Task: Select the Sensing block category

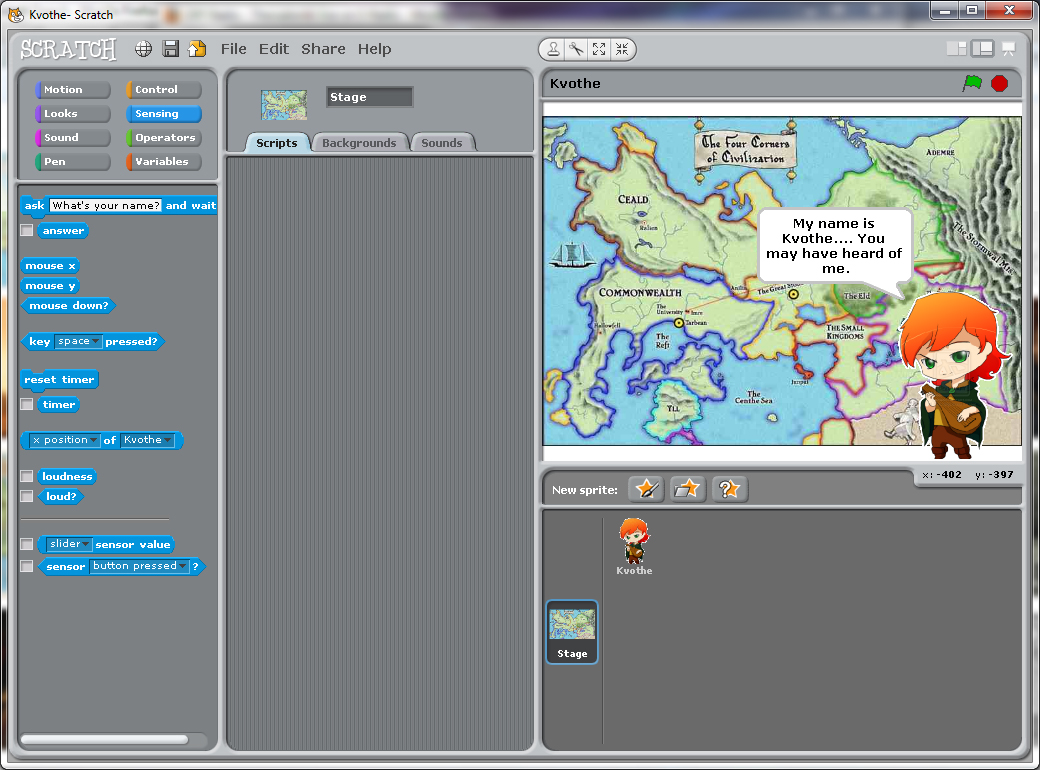Action: point(163,113)
